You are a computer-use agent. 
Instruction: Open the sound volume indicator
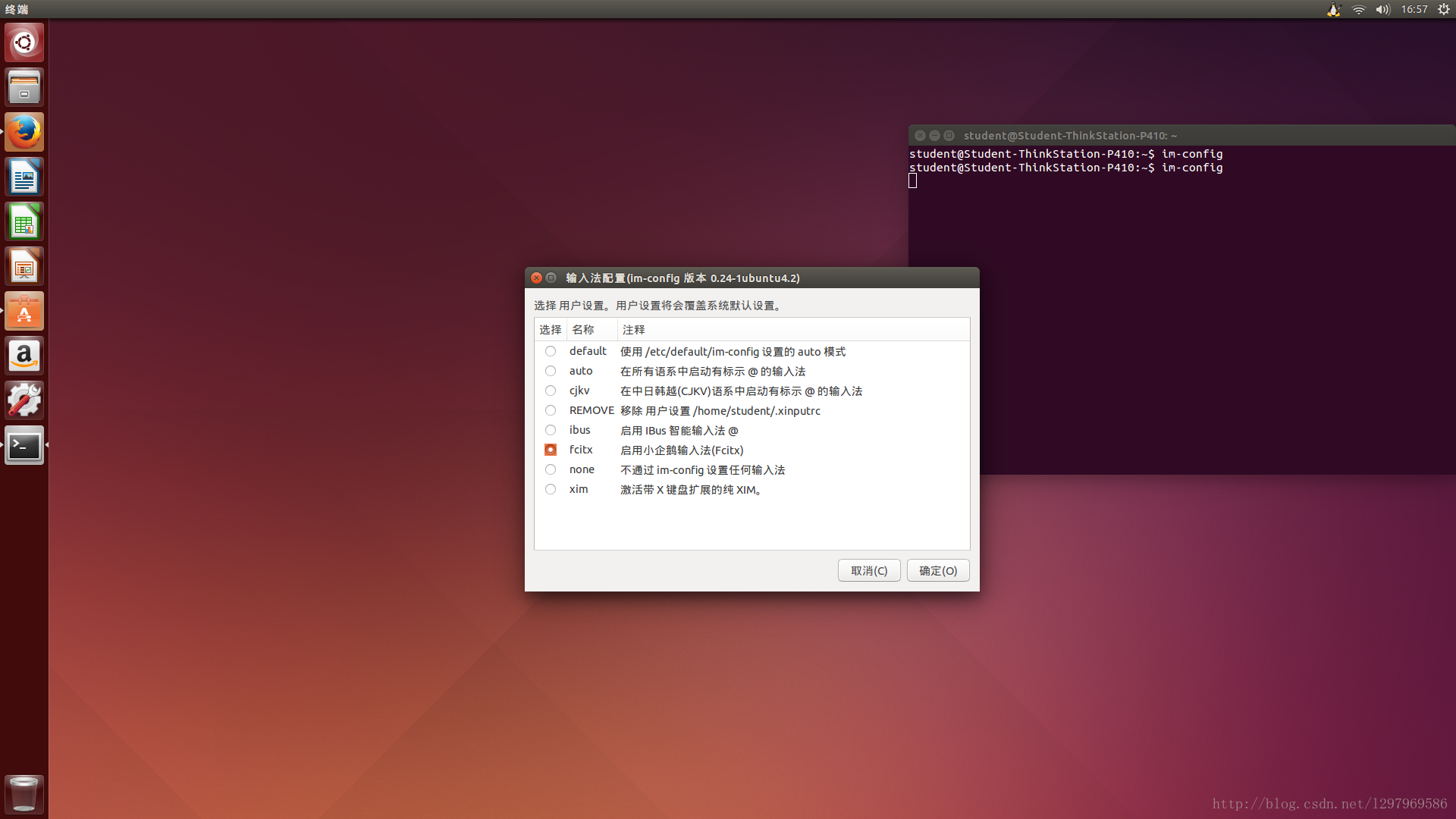[x=1382, y=9]
